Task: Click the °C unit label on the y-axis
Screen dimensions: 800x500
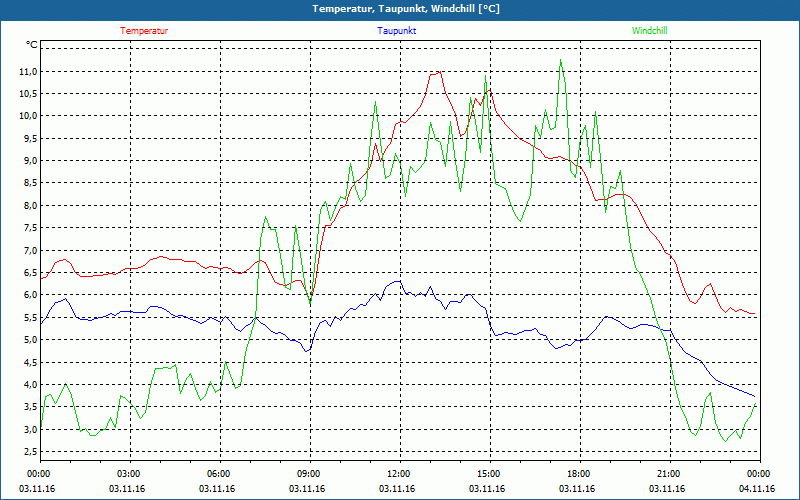Action: click(32, 45)
